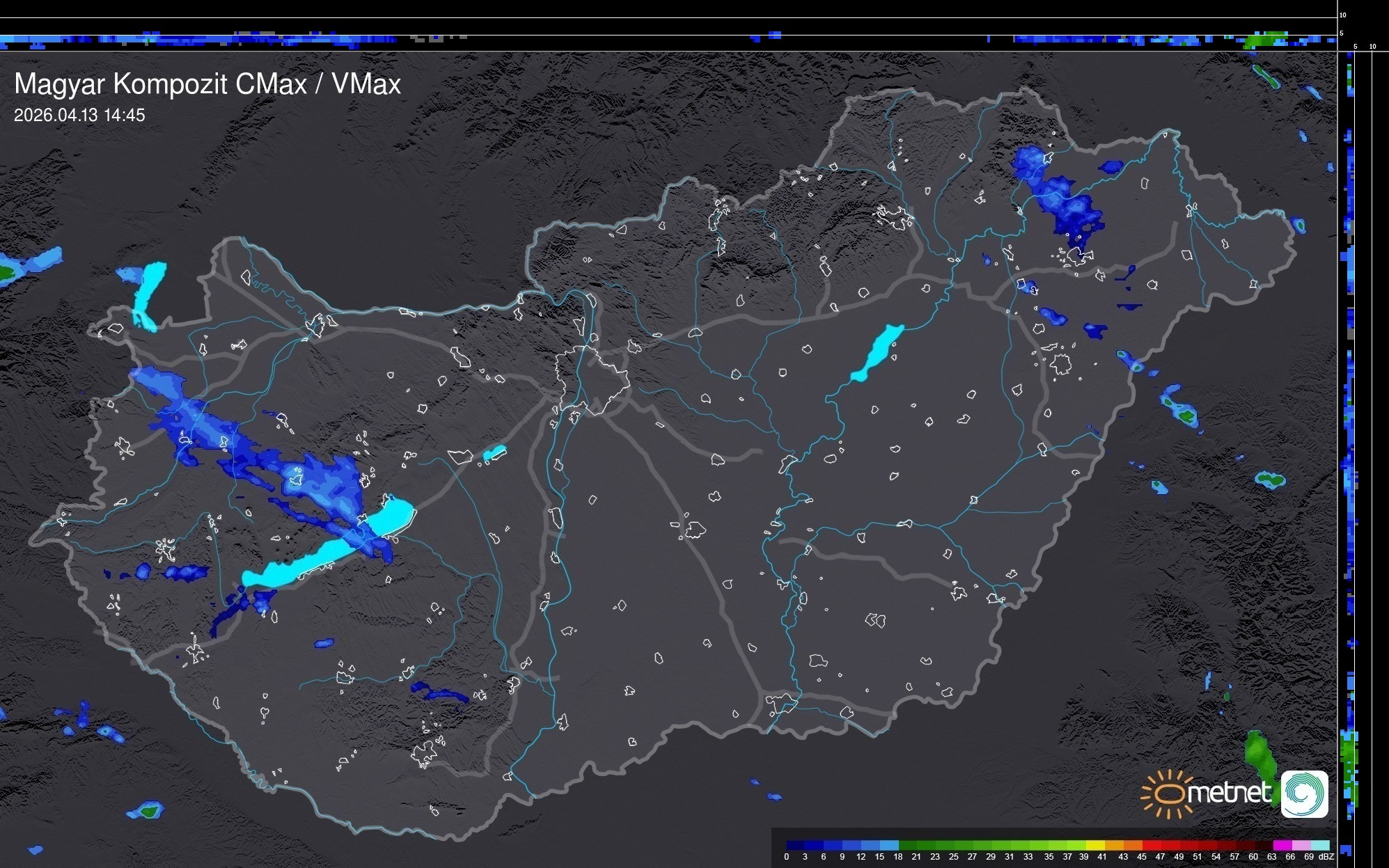Select the yellow 39 dBZ legend color
1389x868 pixels.
[1095, 845]
